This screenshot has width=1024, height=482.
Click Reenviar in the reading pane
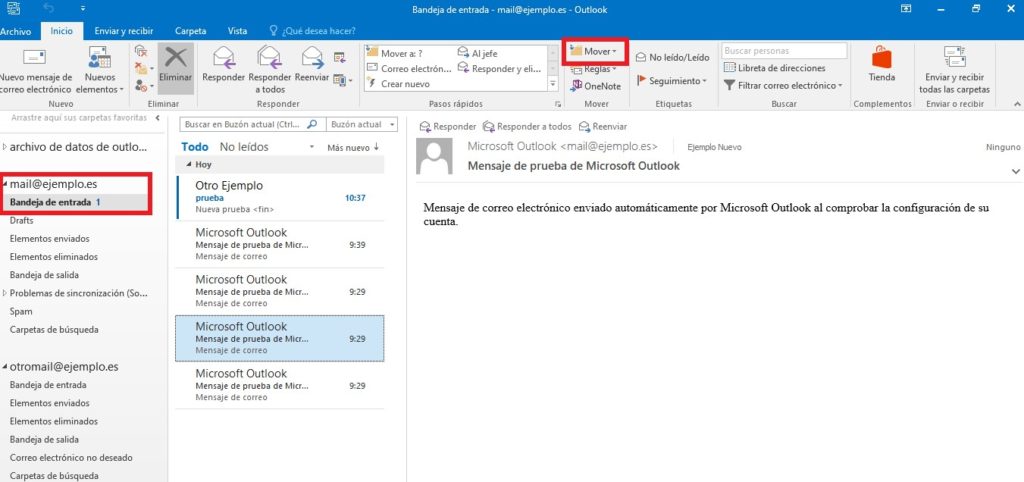pos(603,127)
